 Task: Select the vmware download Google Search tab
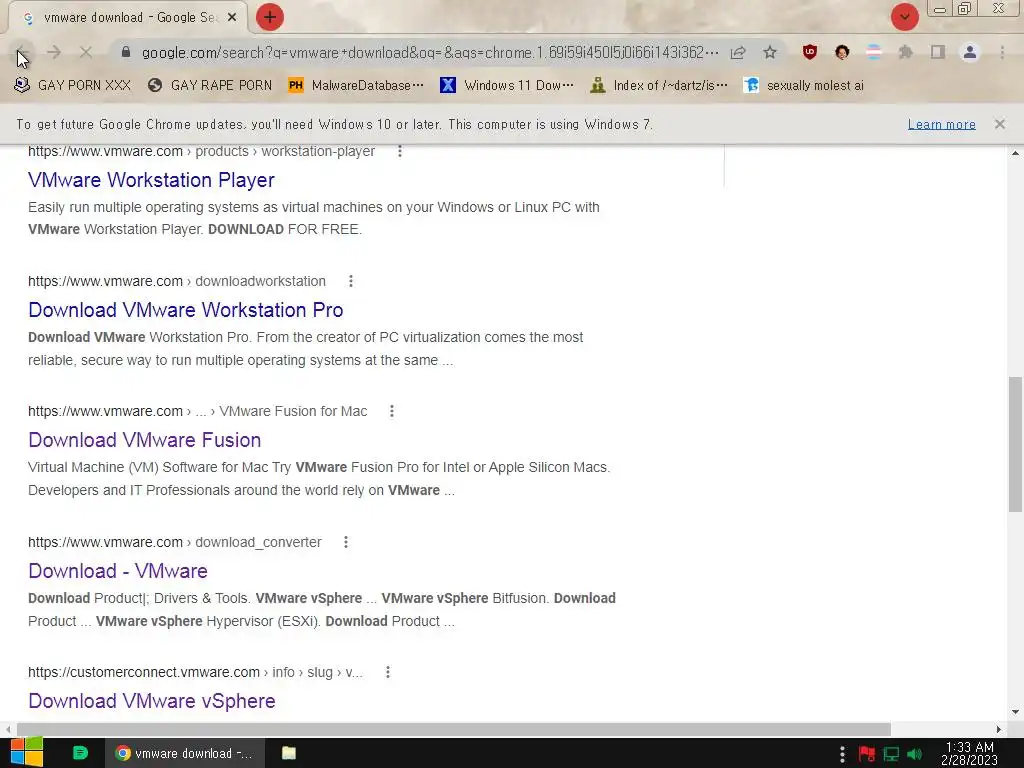click(x=128, y=18)
